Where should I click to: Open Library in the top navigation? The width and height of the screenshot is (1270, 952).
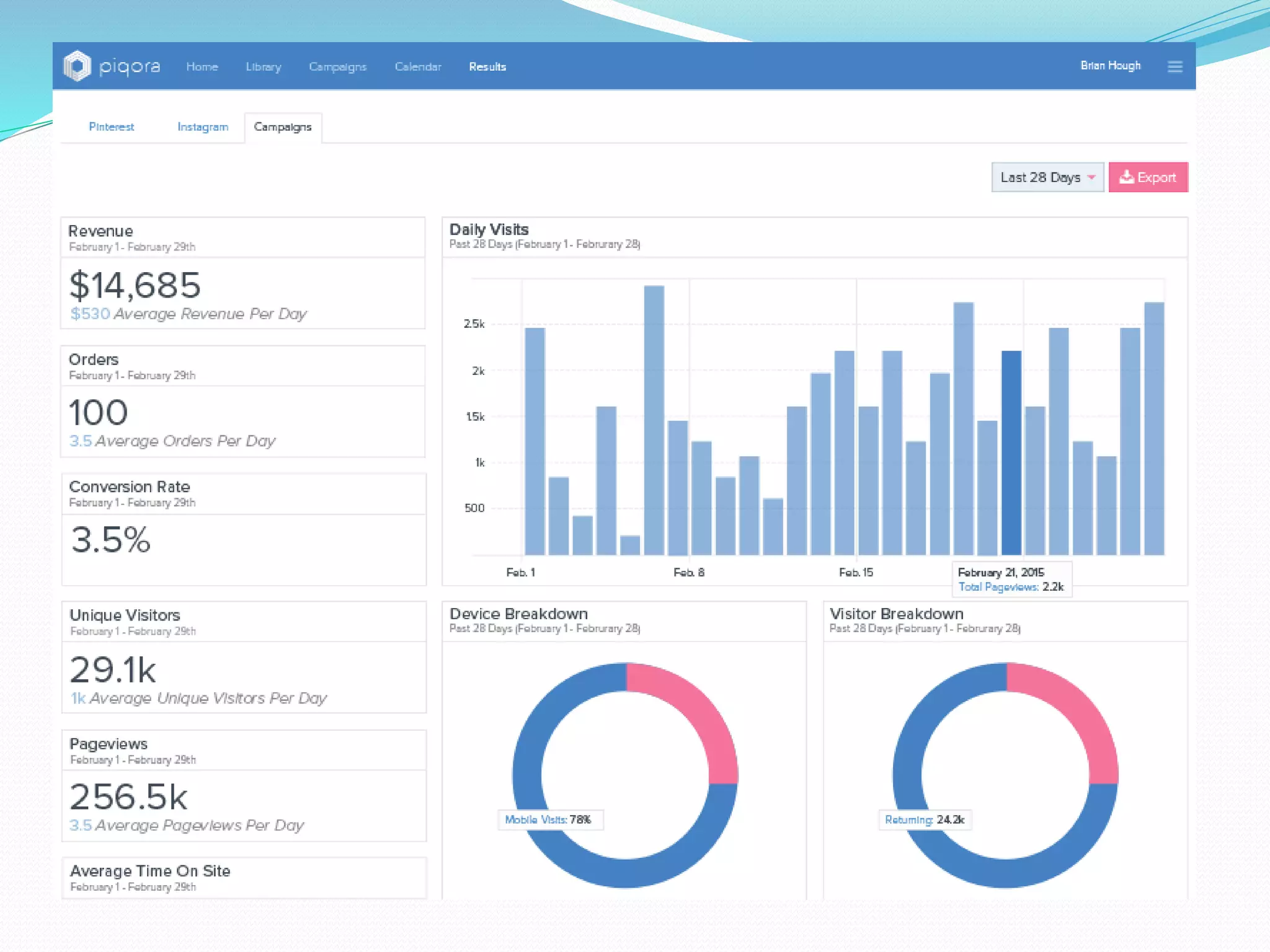click(263, 67)
